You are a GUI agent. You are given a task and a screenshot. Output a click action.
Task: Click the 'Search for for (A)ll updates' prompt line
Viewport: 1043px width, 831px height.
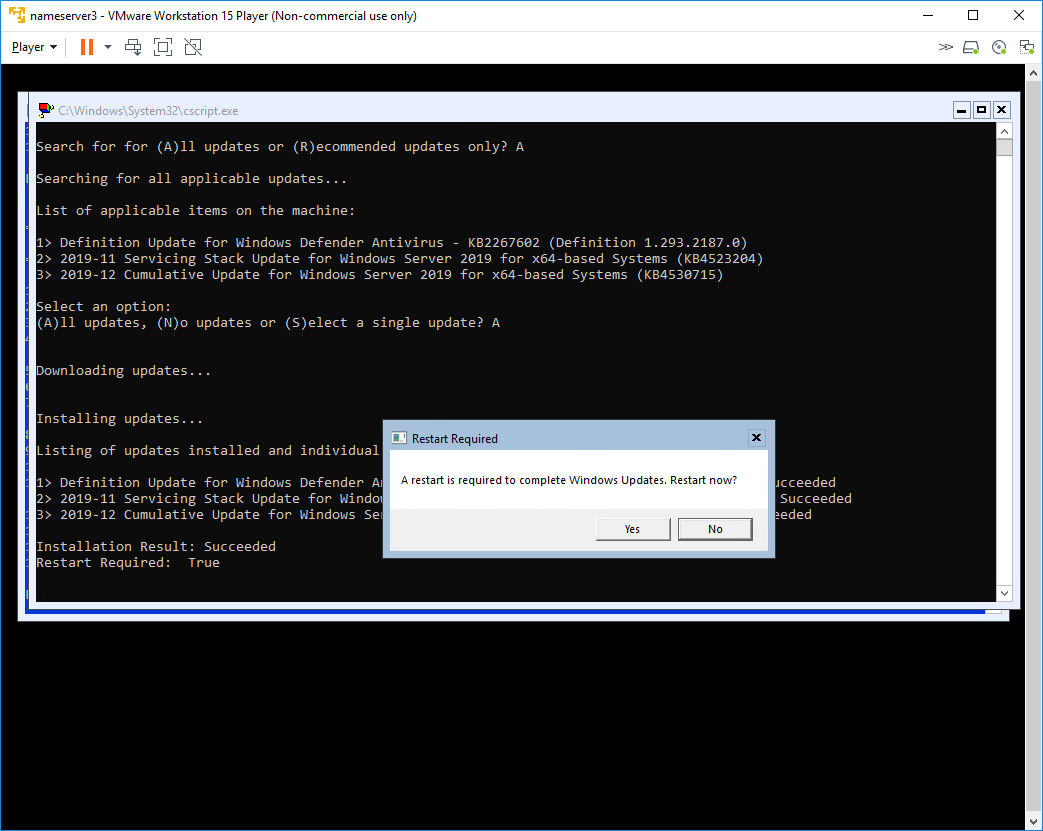click(280, 146)
